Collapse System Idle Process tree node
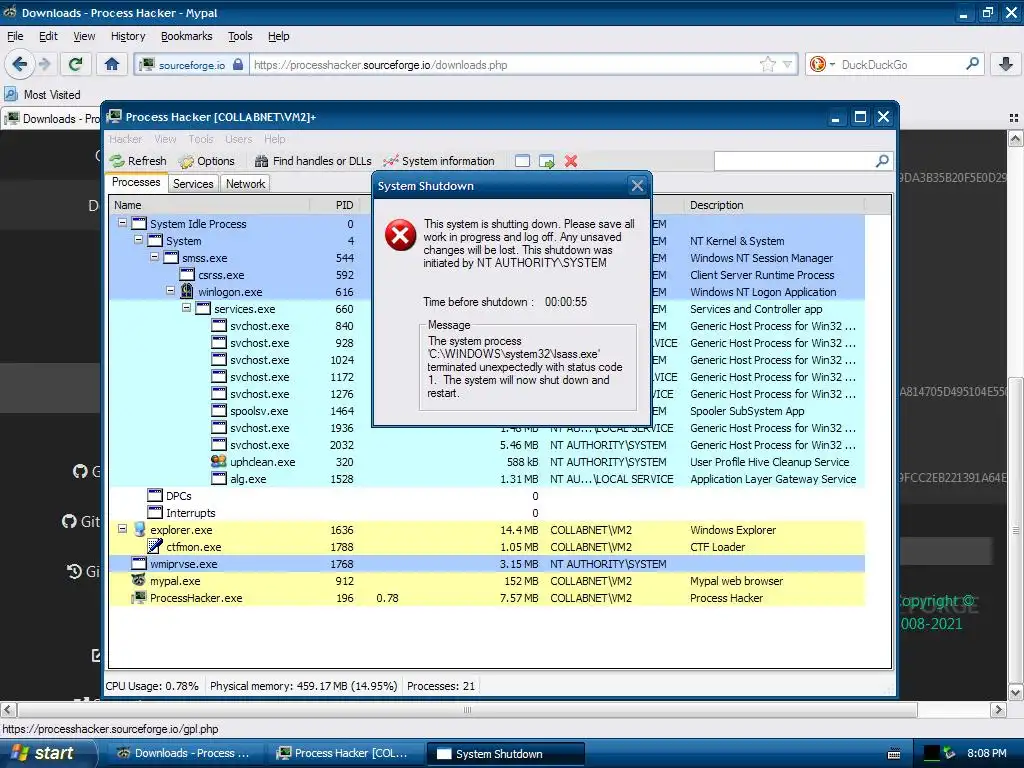Viewport: 1024px width, 768px height. pos(122,223)
